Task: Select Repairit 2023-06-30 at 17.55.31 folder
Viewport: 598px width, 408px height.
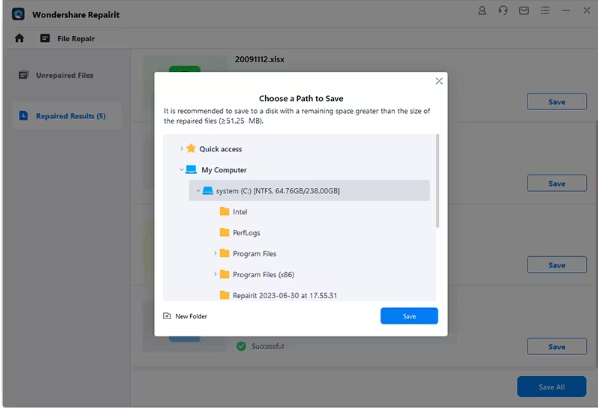Action: 285,295
